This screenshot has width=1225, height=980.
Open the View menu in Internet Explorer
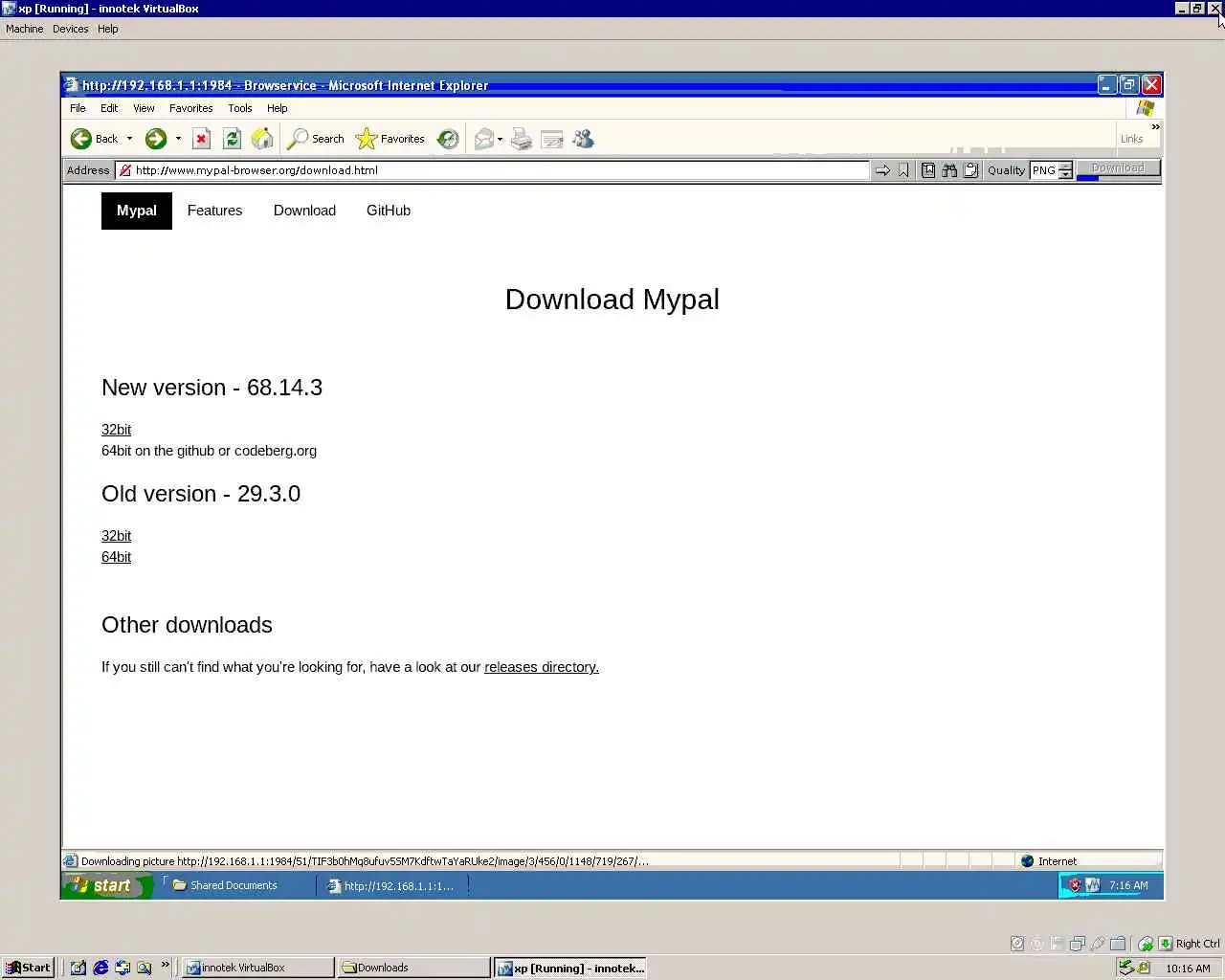(144, 108)
